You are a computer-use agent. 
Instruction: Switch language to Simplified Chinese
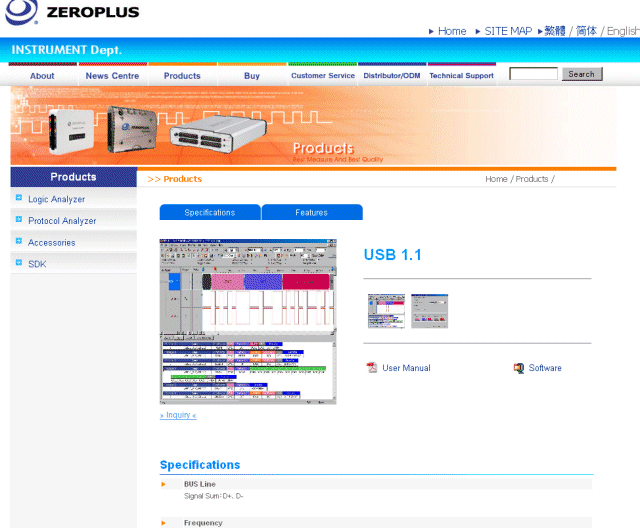(x=587, y=31)
